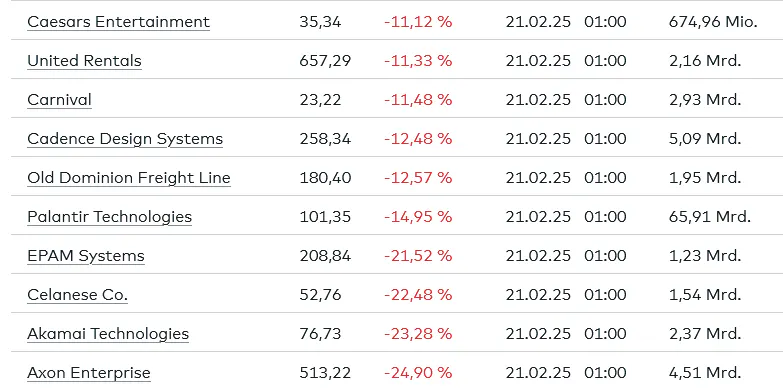Click the Akamai Technologies -23,28 % change

pyautogui.click(x=418, y=334)
